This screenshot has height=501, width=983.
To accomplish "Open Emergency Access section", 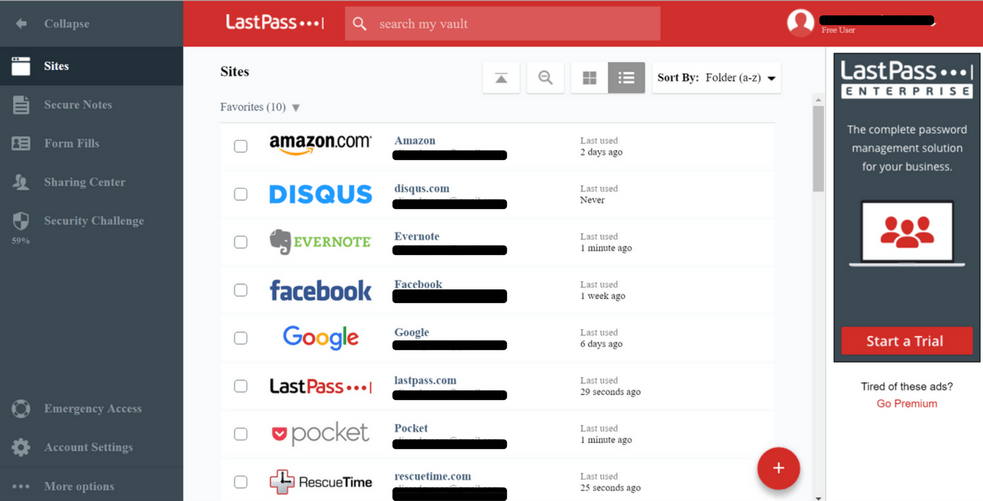I will pos(92,409).
